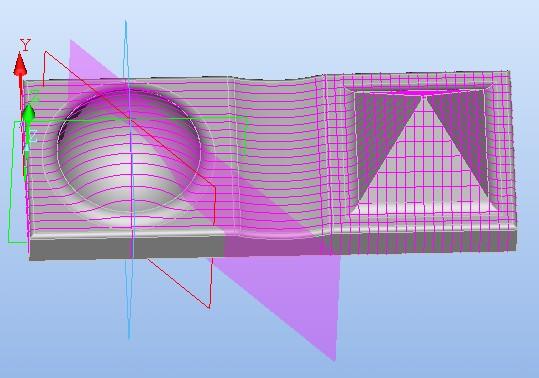Select the red Y axis arrow
This screenshot has height=378, width=539.
pos(20,64)
